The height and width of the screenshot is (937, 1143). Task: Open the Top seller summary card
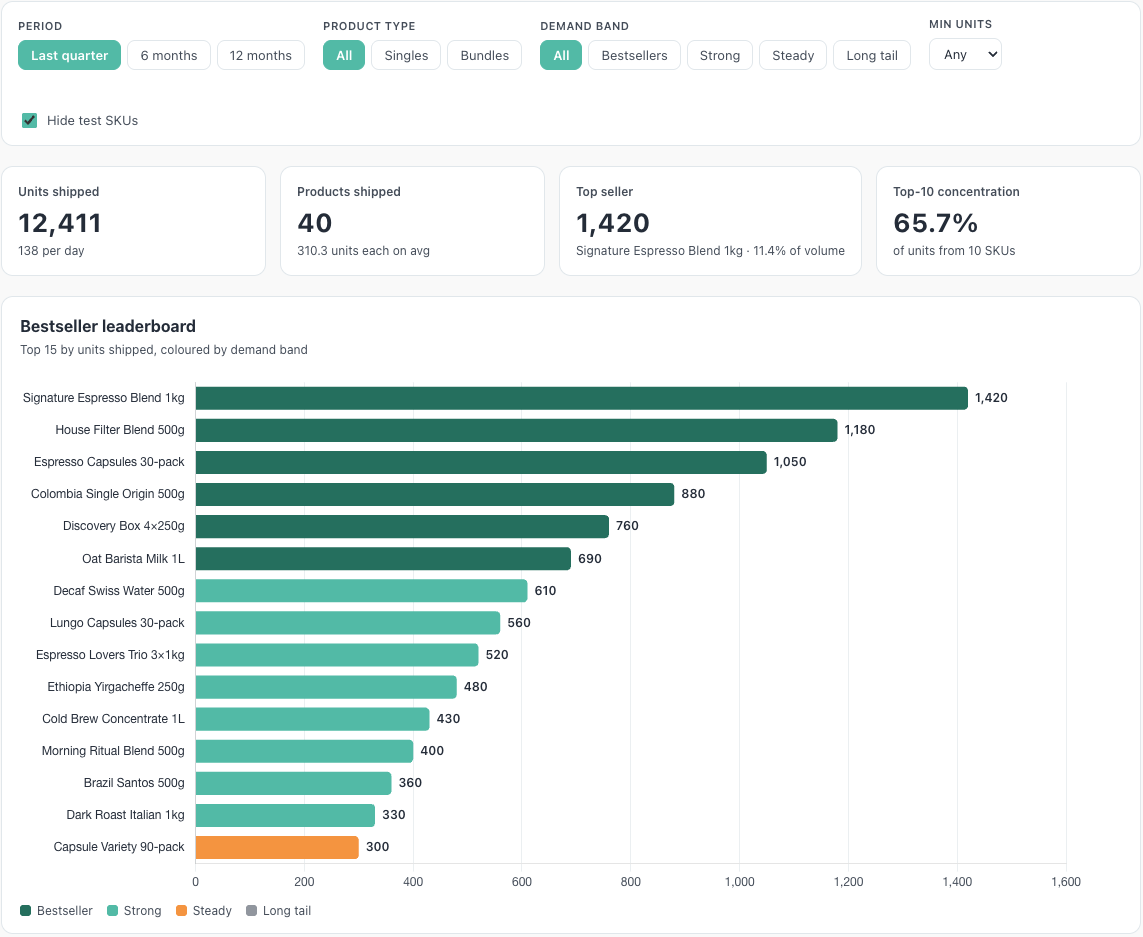point(710,221)
